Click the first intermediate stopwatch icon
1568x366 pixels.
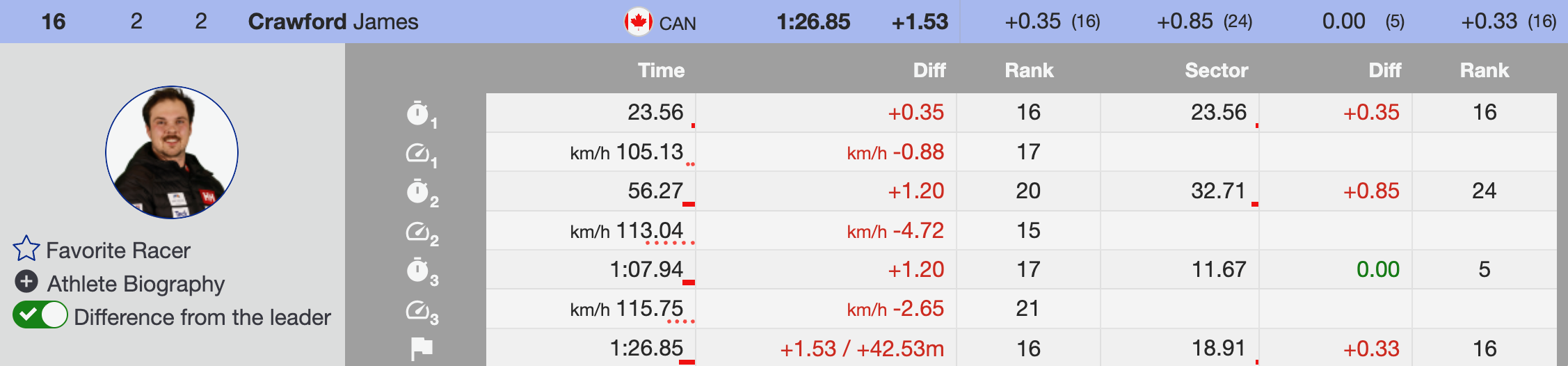coord(417,113)
